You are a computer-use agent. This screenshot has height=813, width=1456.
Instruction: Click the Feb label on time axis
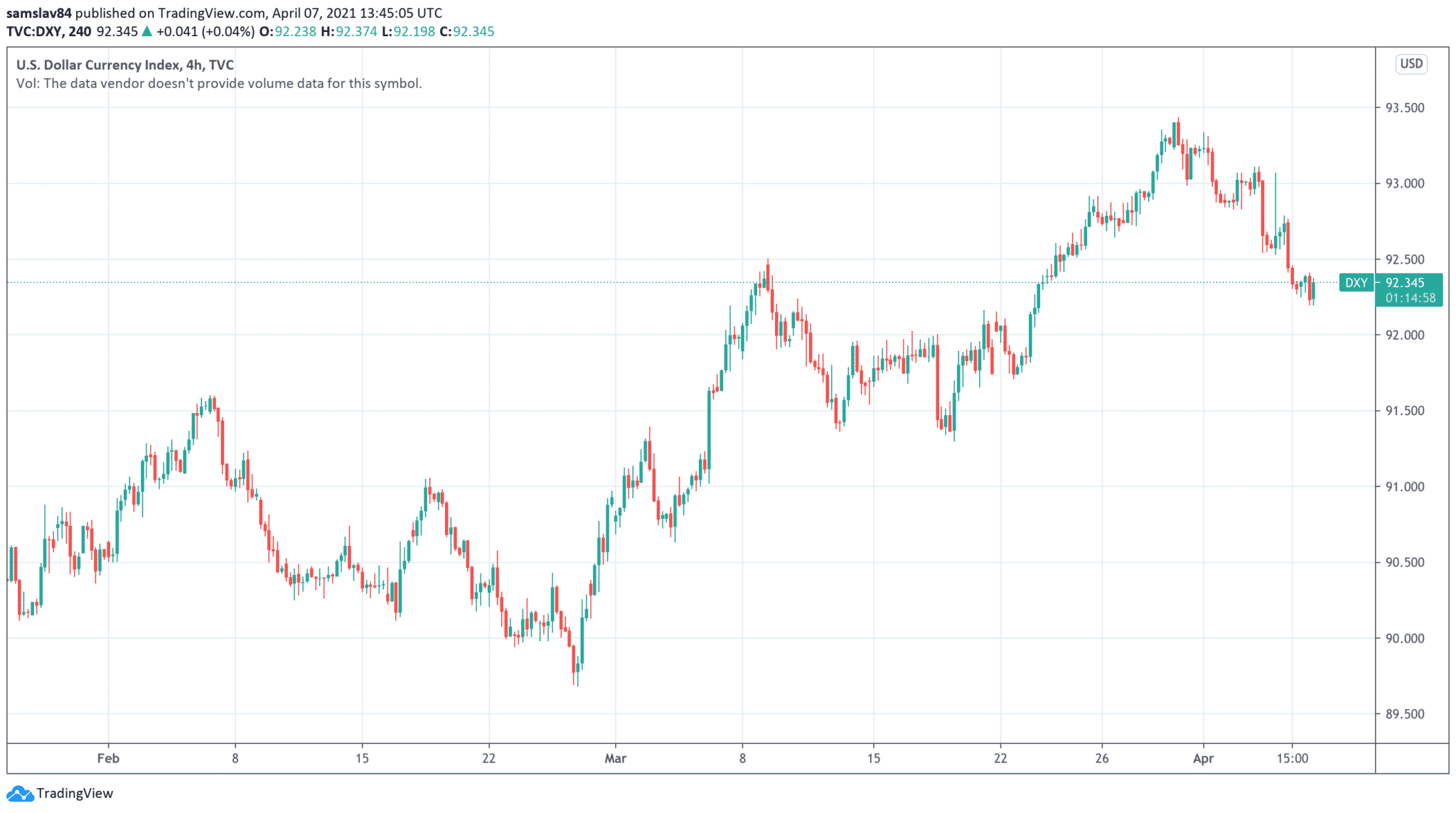pos(108,758)
